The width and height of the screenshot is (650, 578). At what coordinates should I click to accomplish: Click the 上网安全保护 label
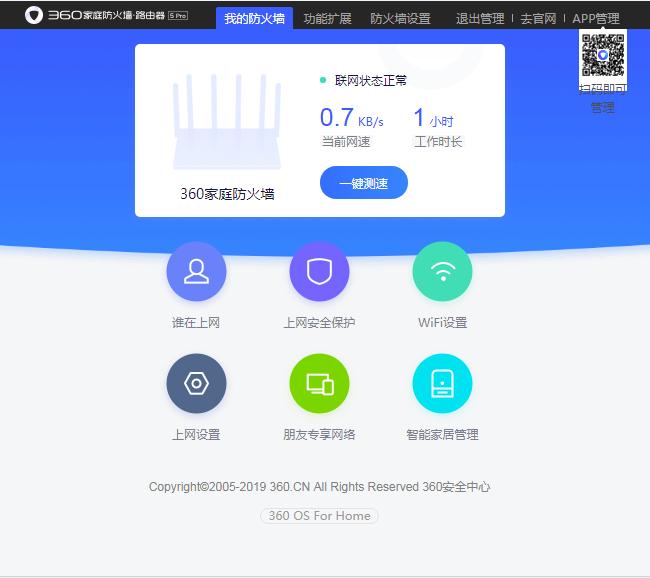coord(319,323)
